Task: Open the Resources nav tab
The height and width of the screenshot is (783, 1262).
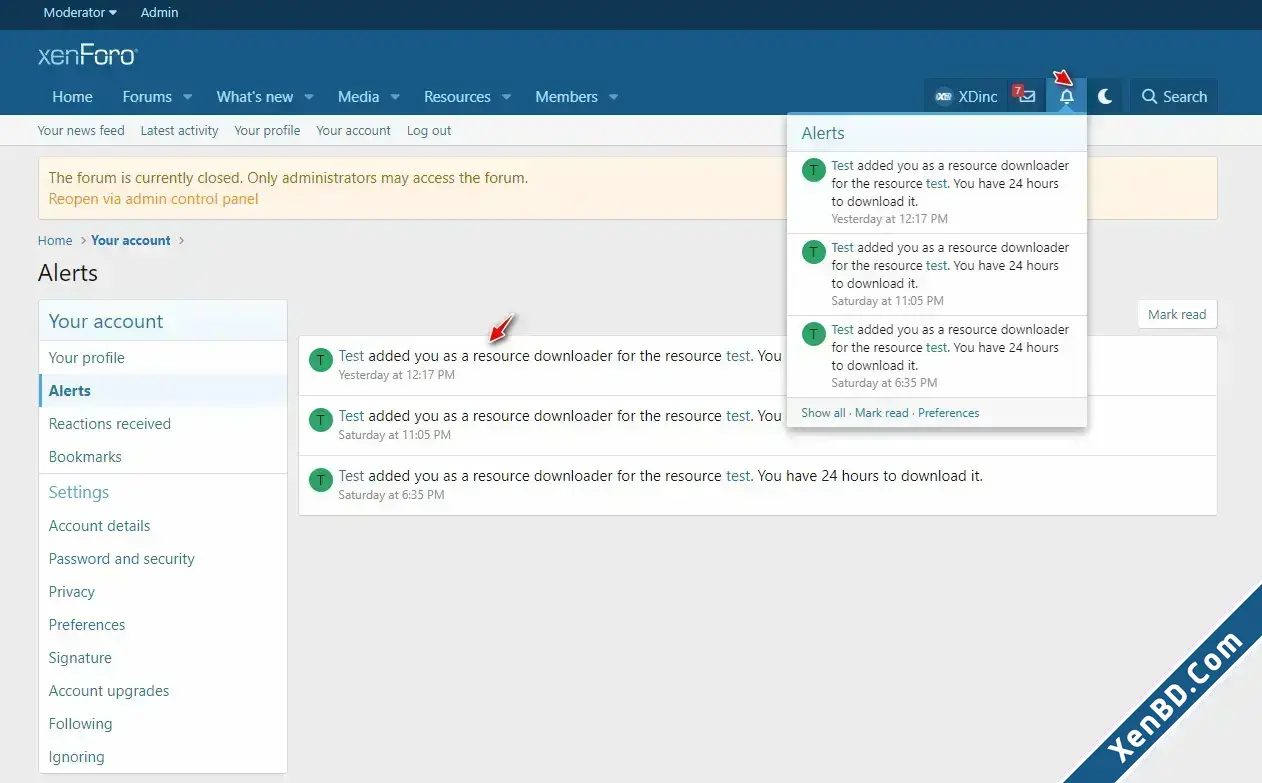Action: [x=457, y=97]
